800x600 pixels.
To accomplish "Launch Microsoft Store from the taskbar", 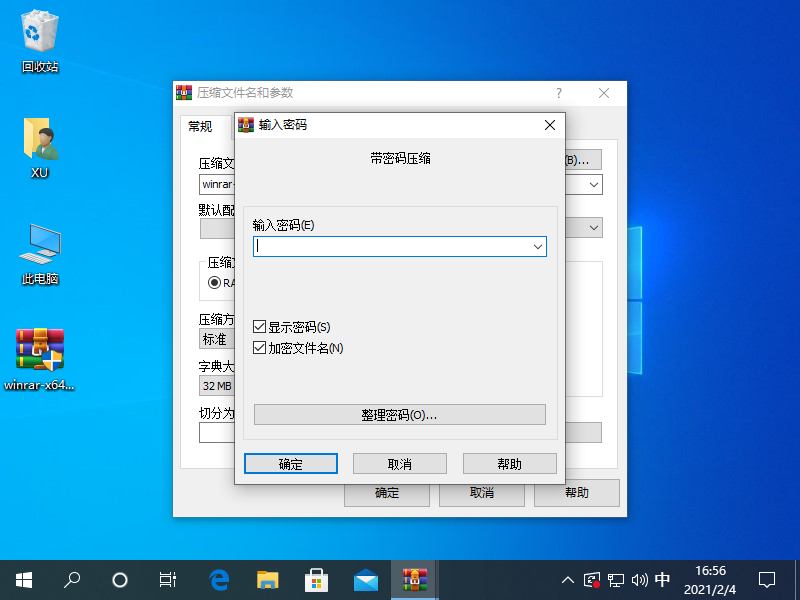I will [317, 579].
